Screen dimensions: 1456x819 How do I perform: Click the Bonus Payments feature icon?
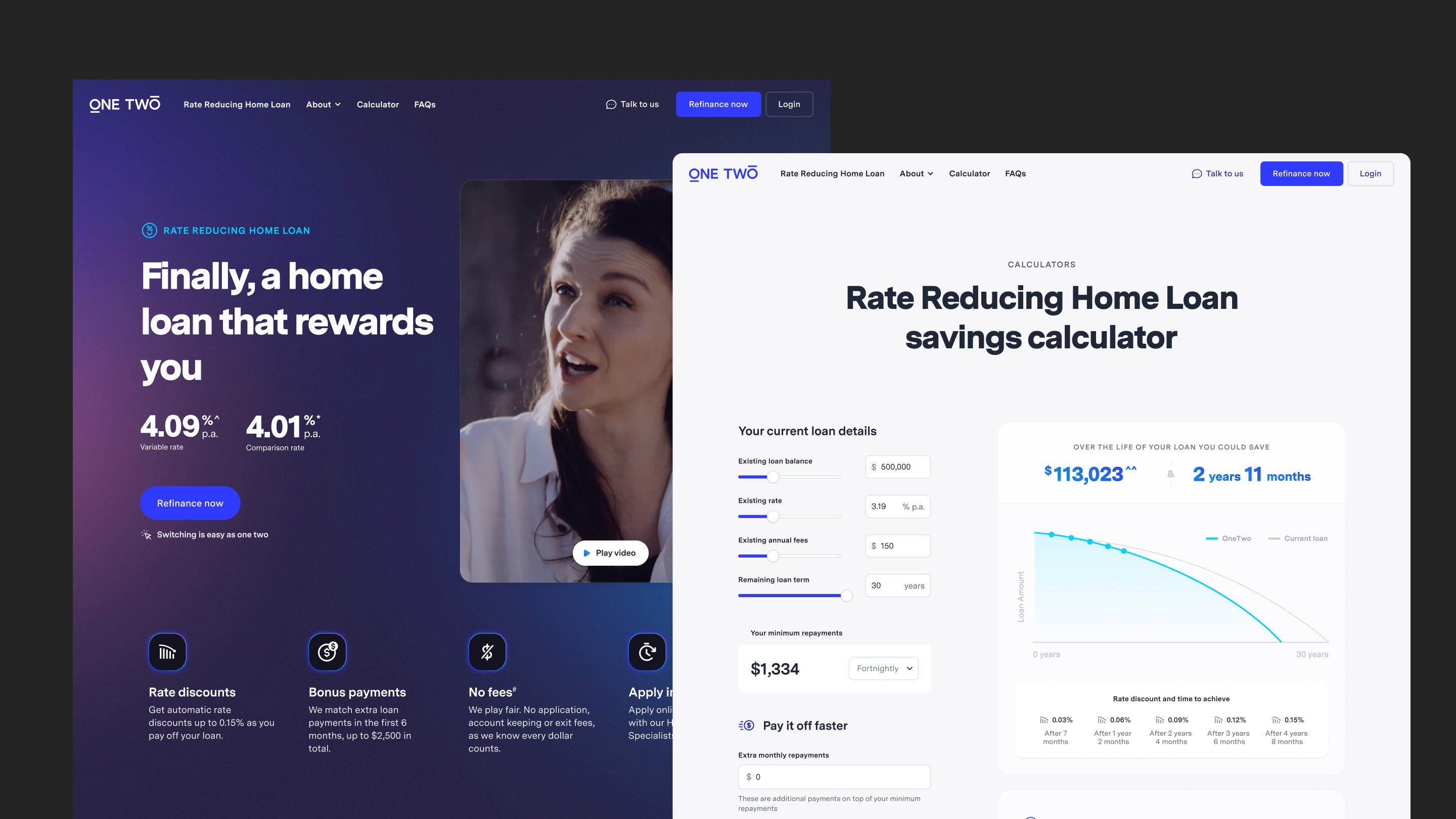[x=327, y=652]
